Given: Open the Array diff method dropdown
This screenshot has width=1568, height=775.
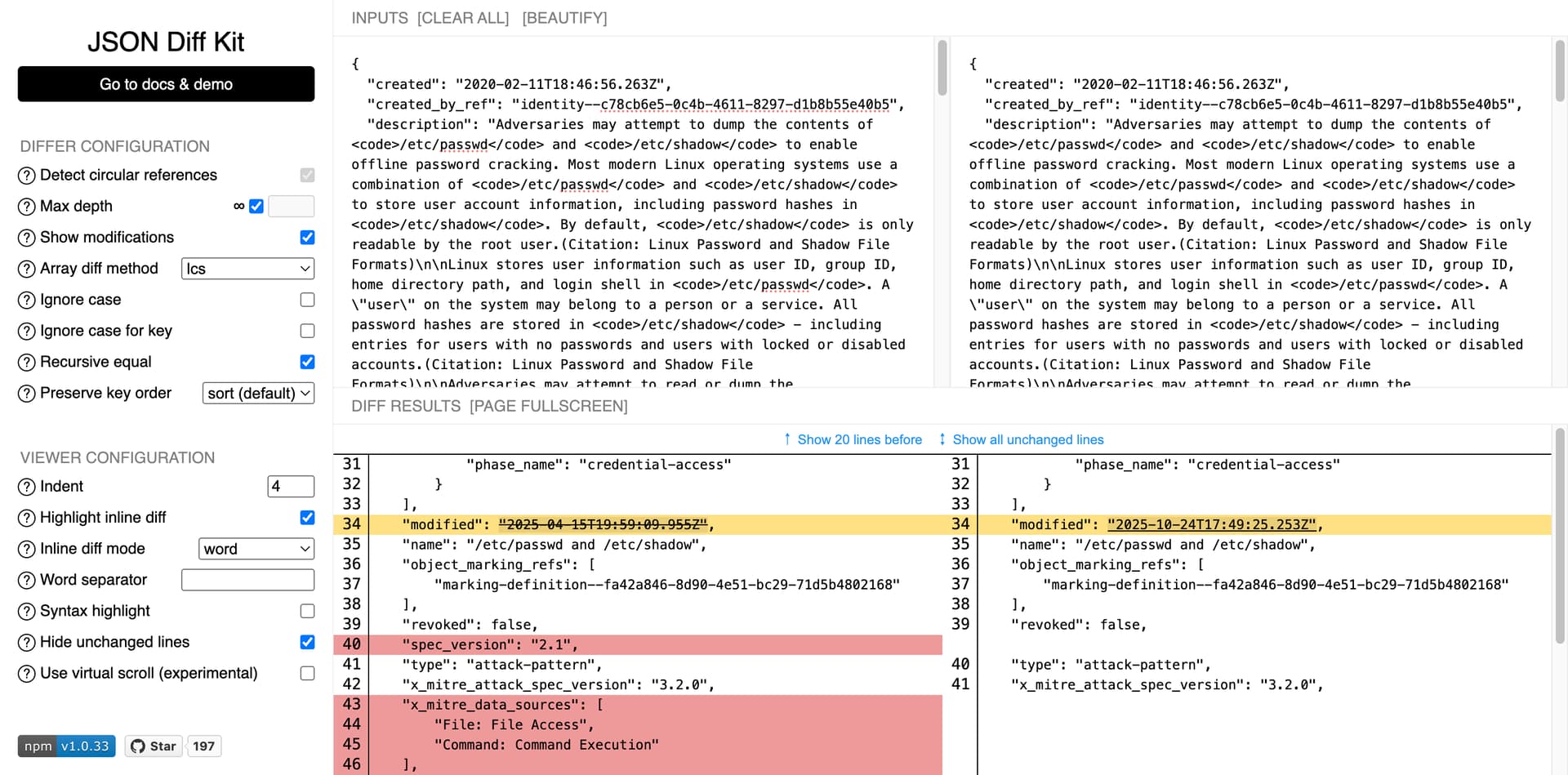Looking at the screenshot, I should point(247,269).
